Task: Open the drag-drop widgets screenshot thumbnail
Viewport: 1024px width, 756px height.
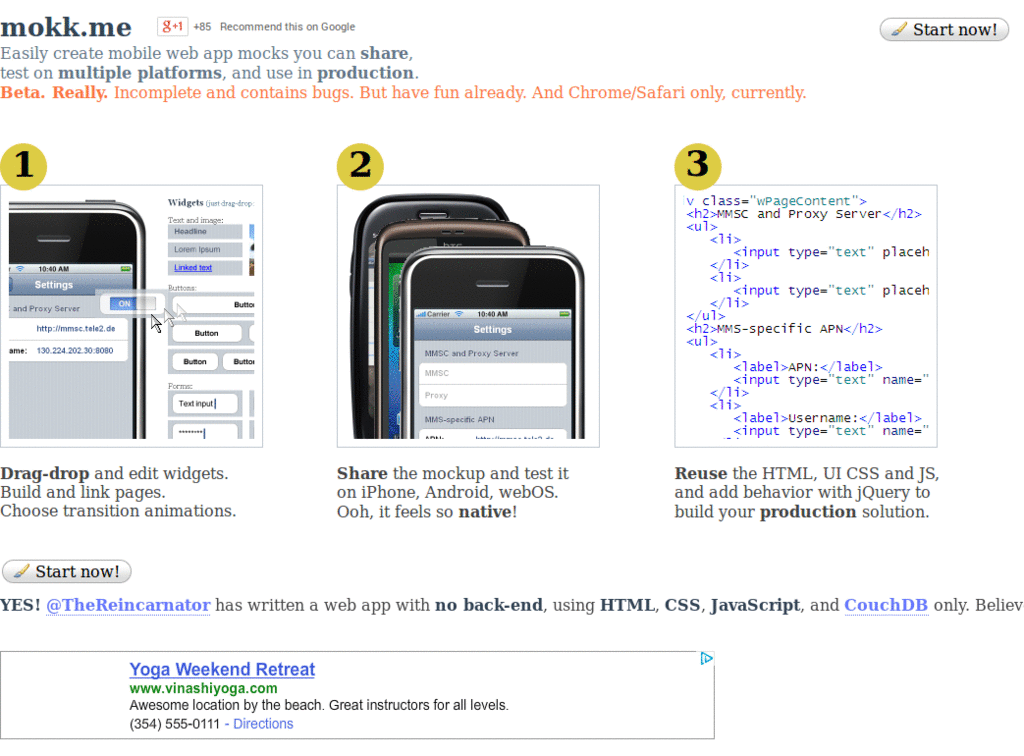Action: click(x=131, y=316)
